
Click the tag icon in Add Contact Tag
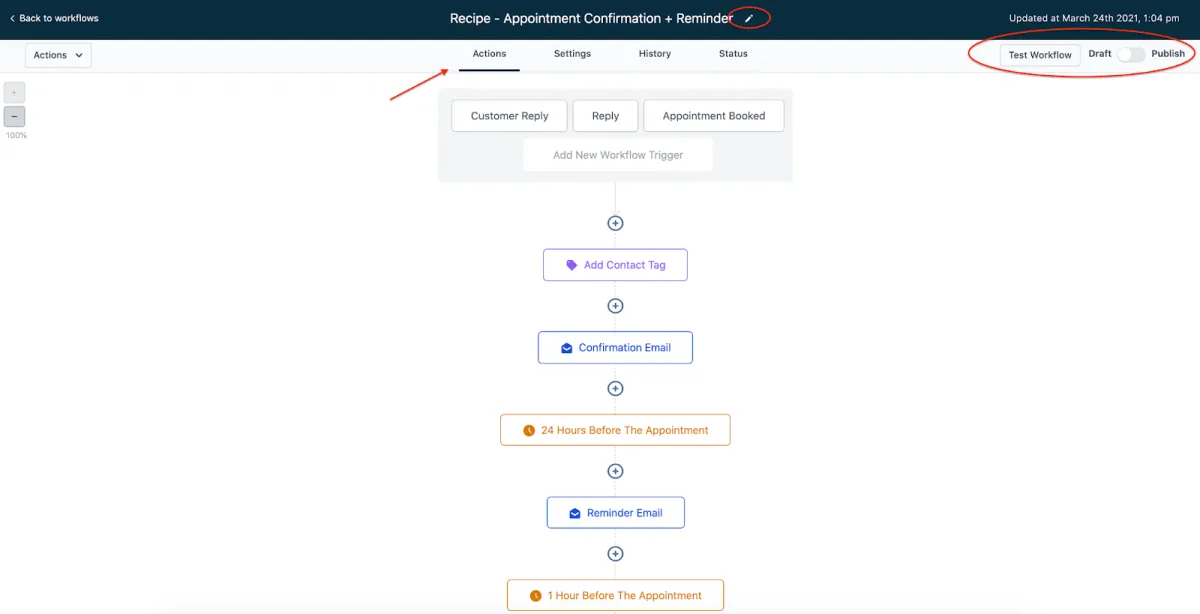point(572,265)
